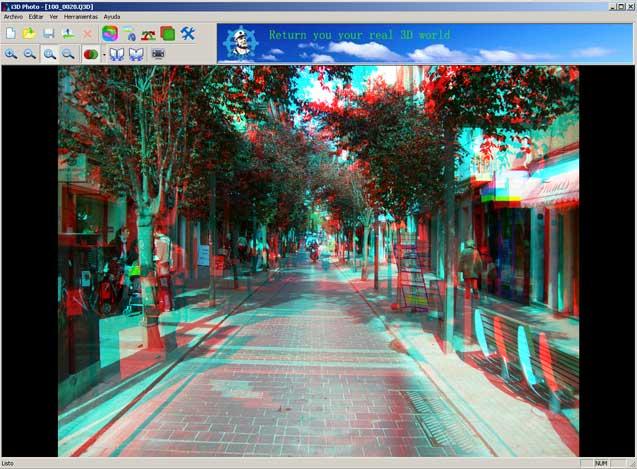The image size is (637, 469).
Task: Toggle the red-green anaglyph circles button
Action: click(x=90, y=54)
